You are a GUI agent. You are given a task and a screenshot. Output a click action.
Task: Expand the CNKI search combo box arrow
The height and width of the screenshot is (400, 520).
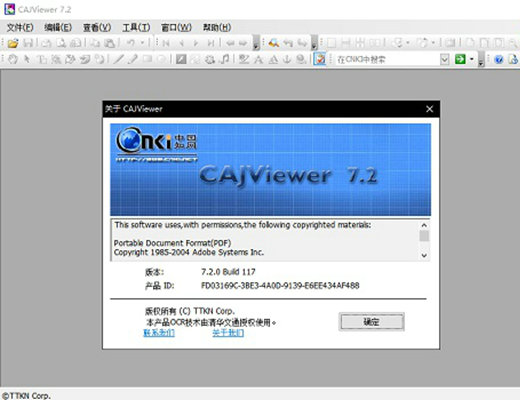(445, 59)
